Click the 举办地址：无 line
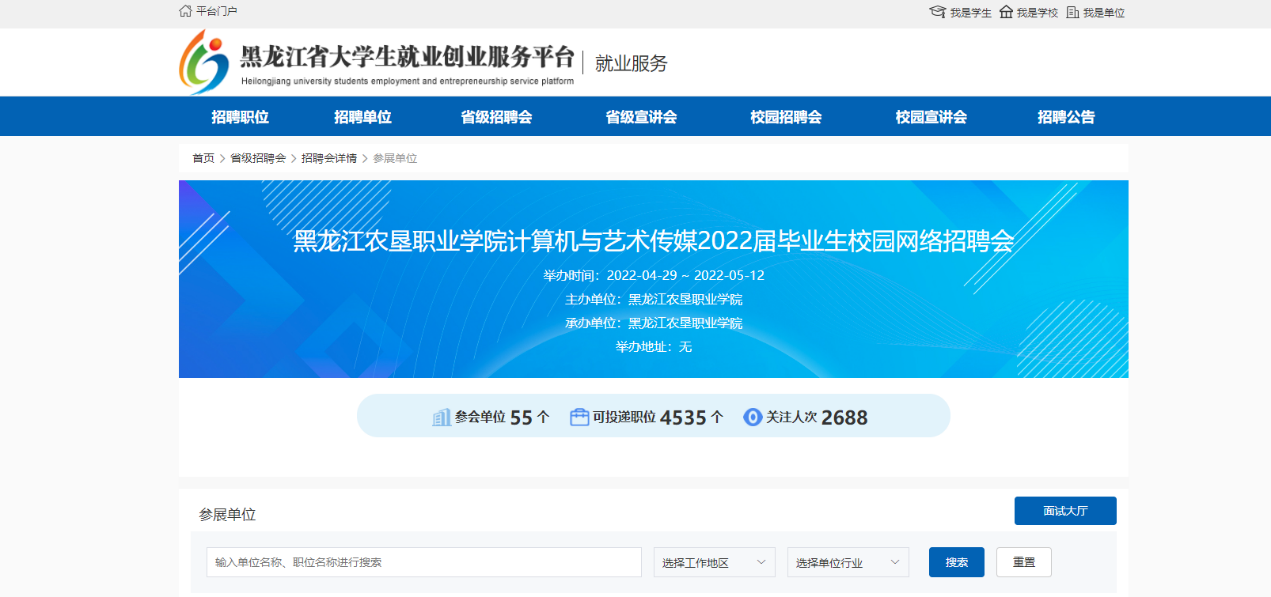 [x=654, y=347]
